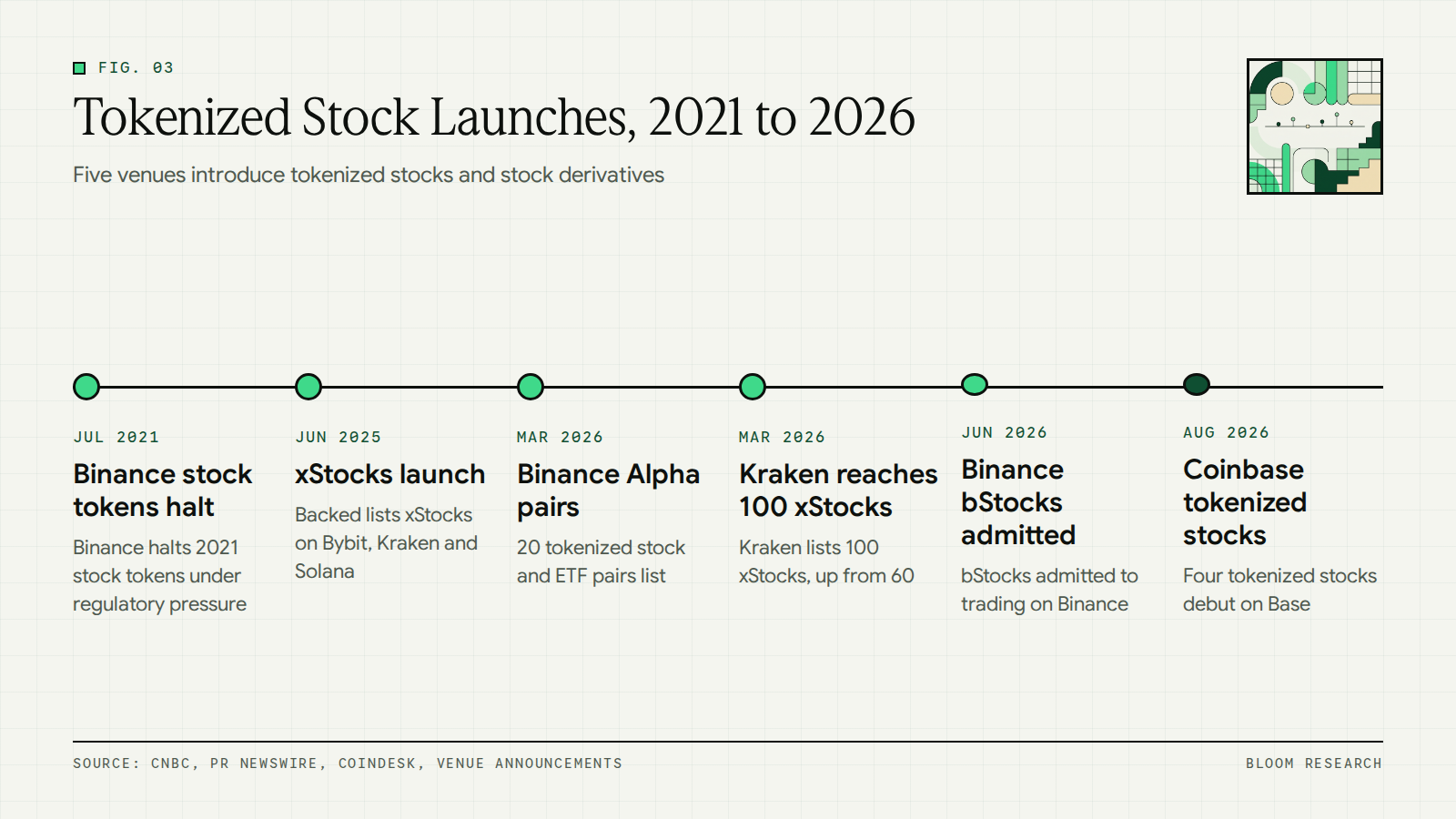Image resolution: width=1456 pixels, height=819 pixels.
Task: Click the JUN 2026 date label
Action: [1005, 432]
